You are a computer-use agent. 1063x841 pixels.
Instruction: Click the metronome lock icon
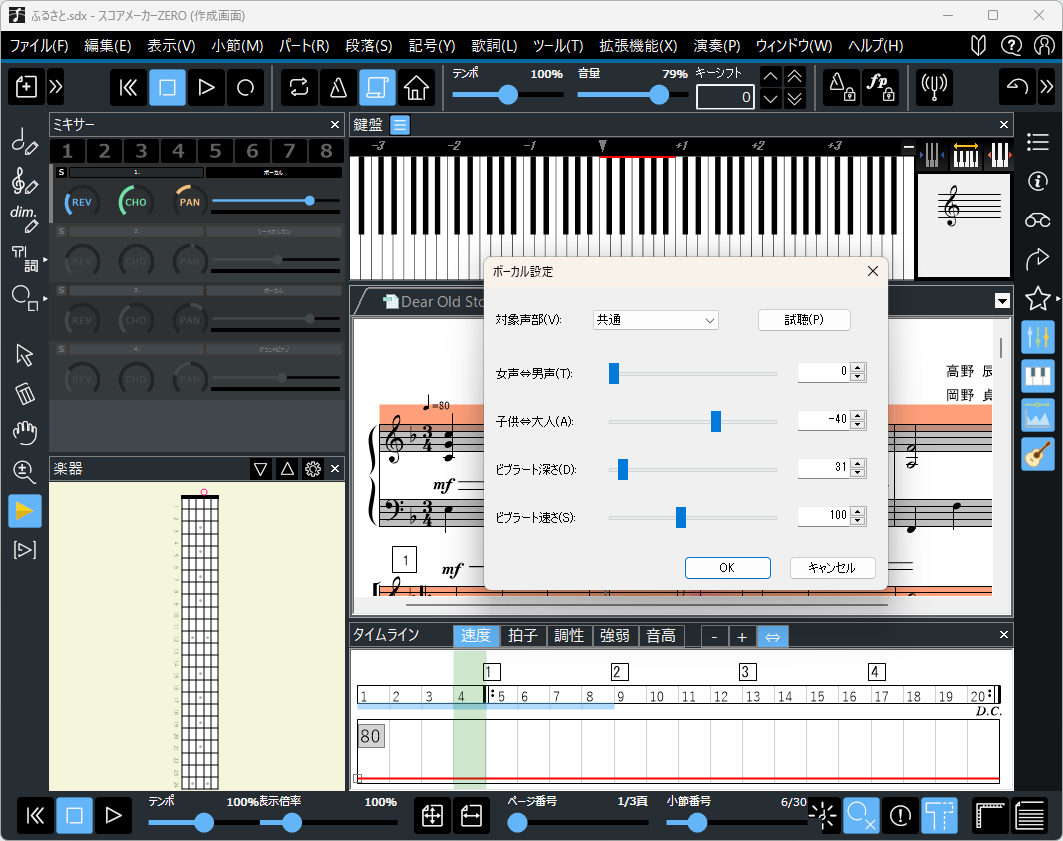[x=841, y=87]
